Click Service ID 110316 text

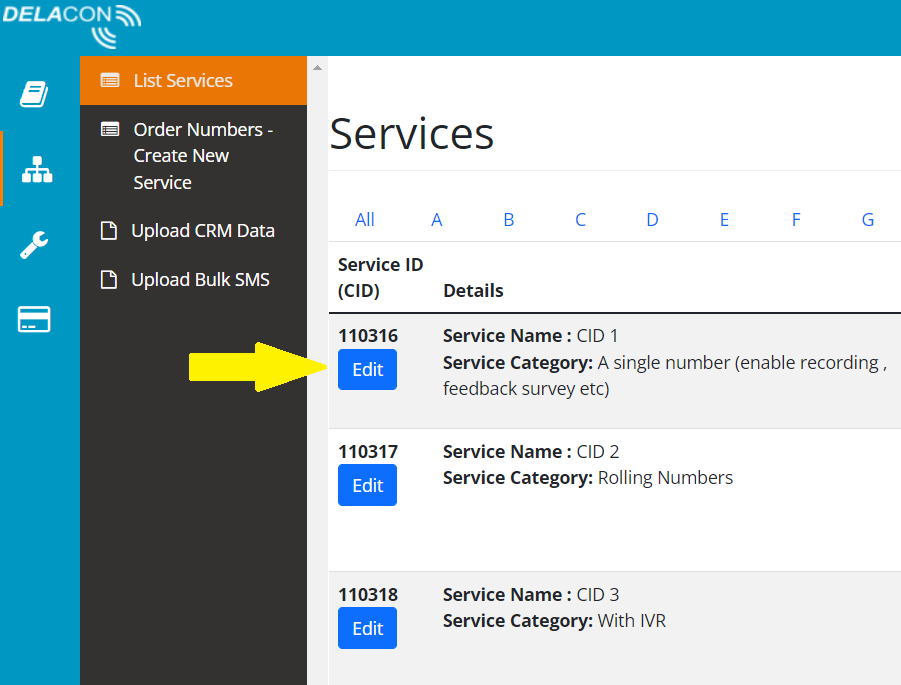[x=368, y=336]
